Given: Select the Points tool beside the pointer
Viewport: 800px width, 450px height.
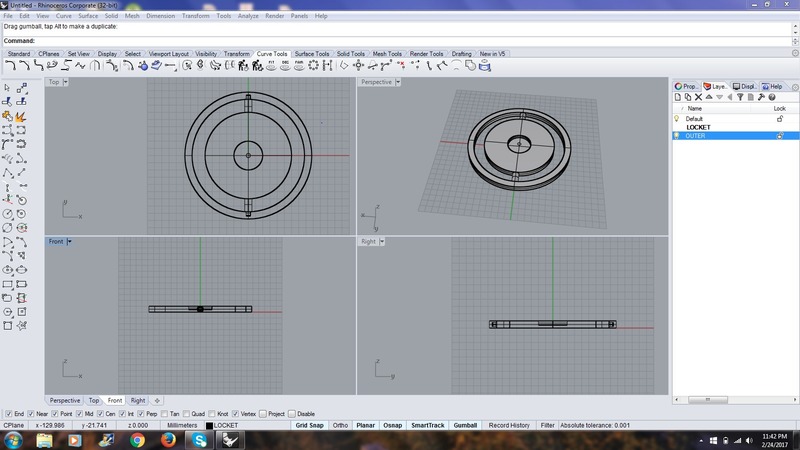Looking at the screenshot, I should [x=21, y=88].
